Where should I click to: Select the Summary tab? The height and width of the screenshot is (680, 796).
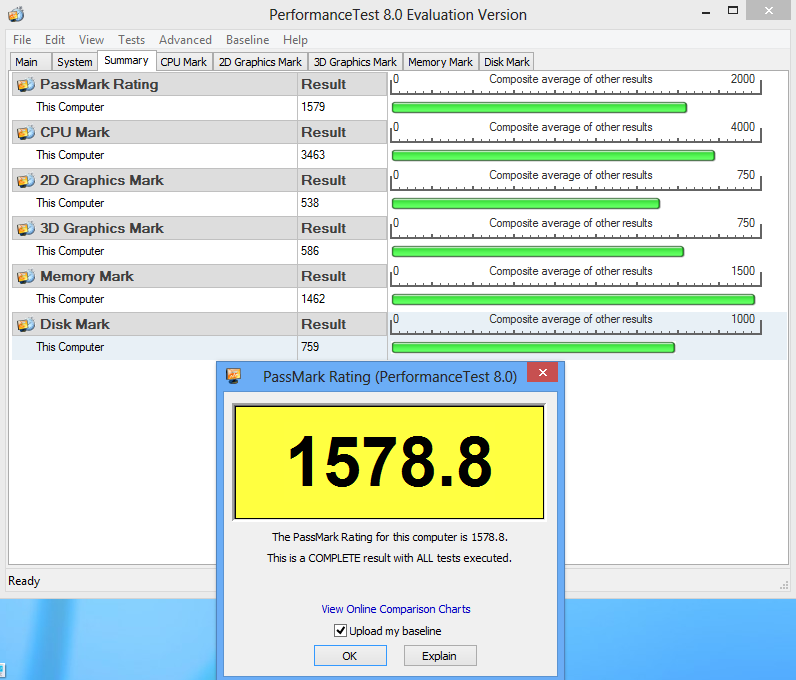[x=126, y=60]
